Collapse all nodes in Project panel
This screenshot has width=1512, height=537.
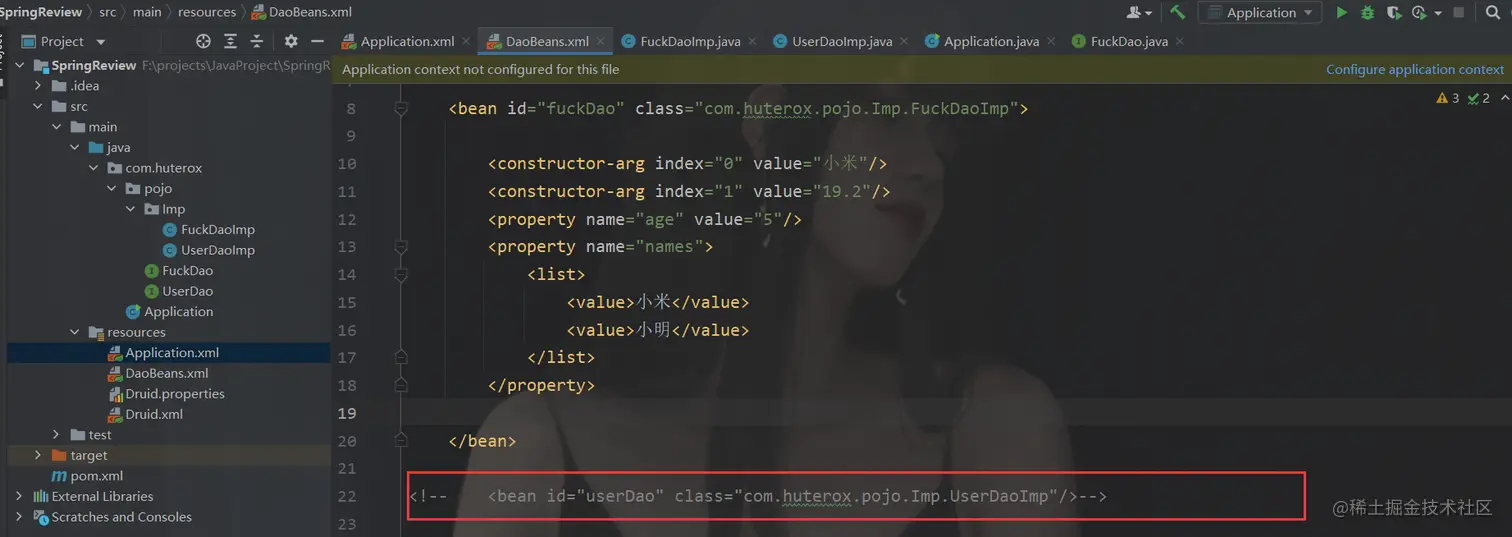click(257, 41)
